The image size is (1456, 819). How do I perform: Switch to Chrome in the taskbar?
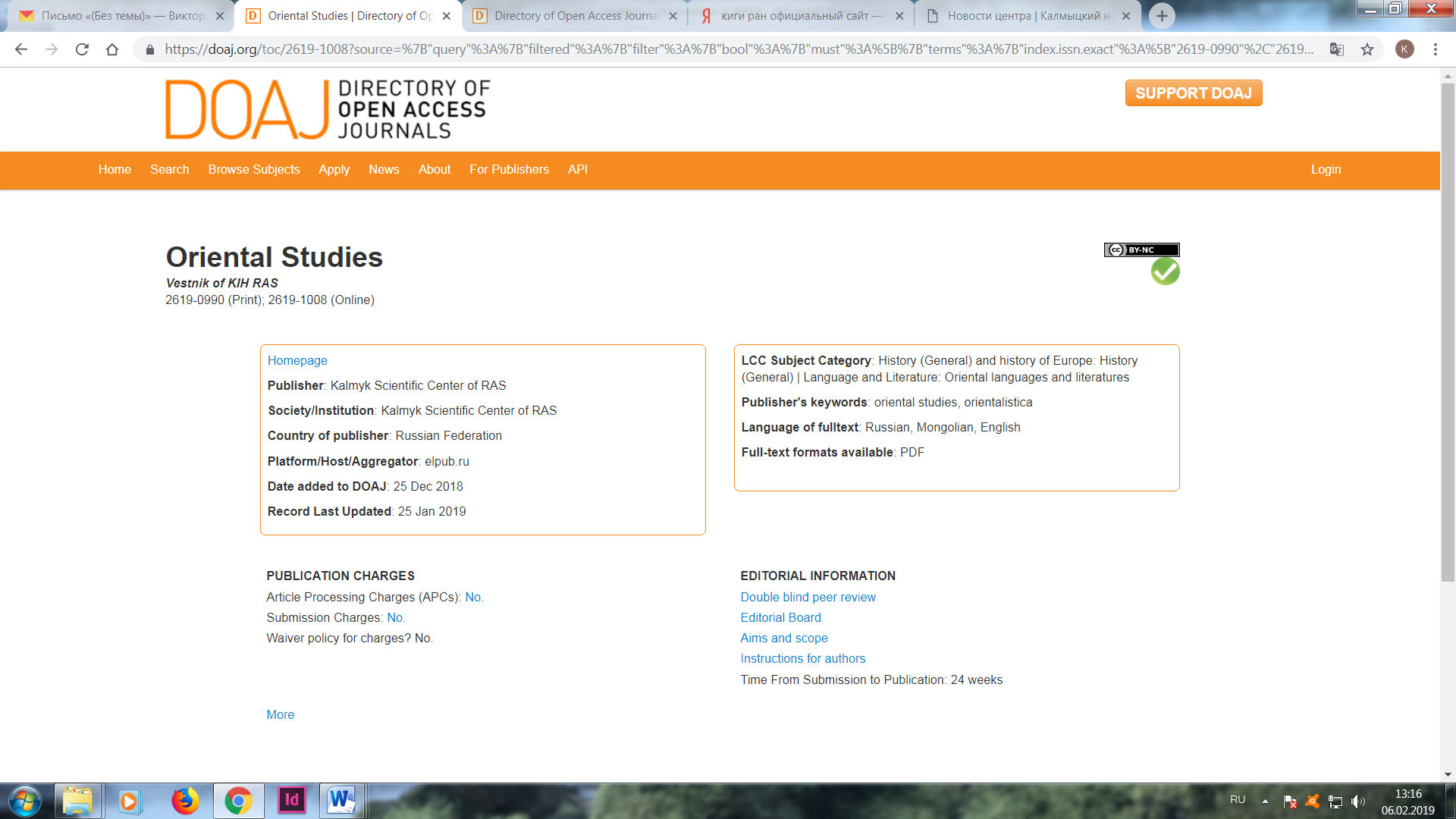[238, 801]
